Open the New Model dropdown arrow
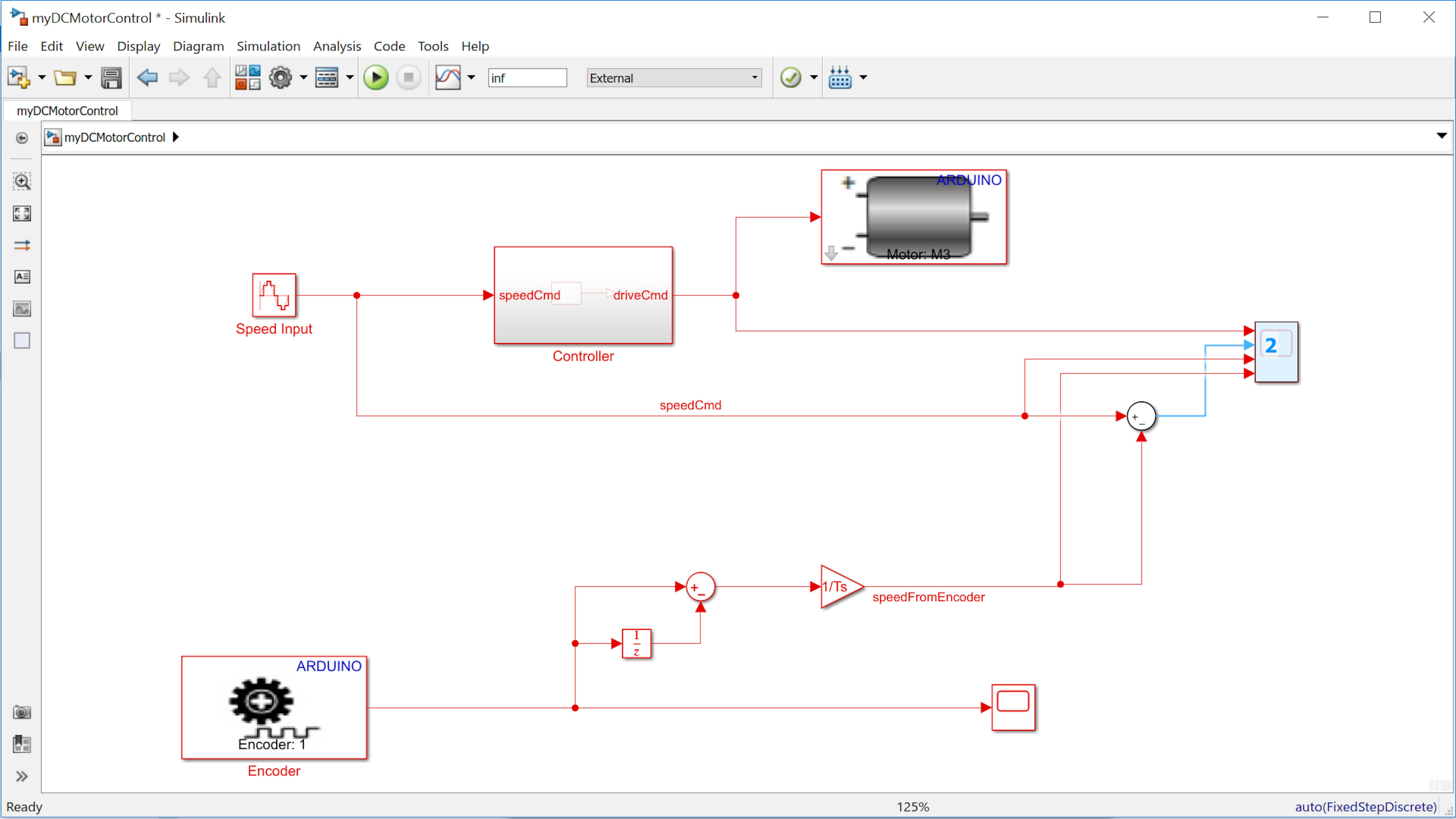The image size is (1456, 819). [41, 77]
